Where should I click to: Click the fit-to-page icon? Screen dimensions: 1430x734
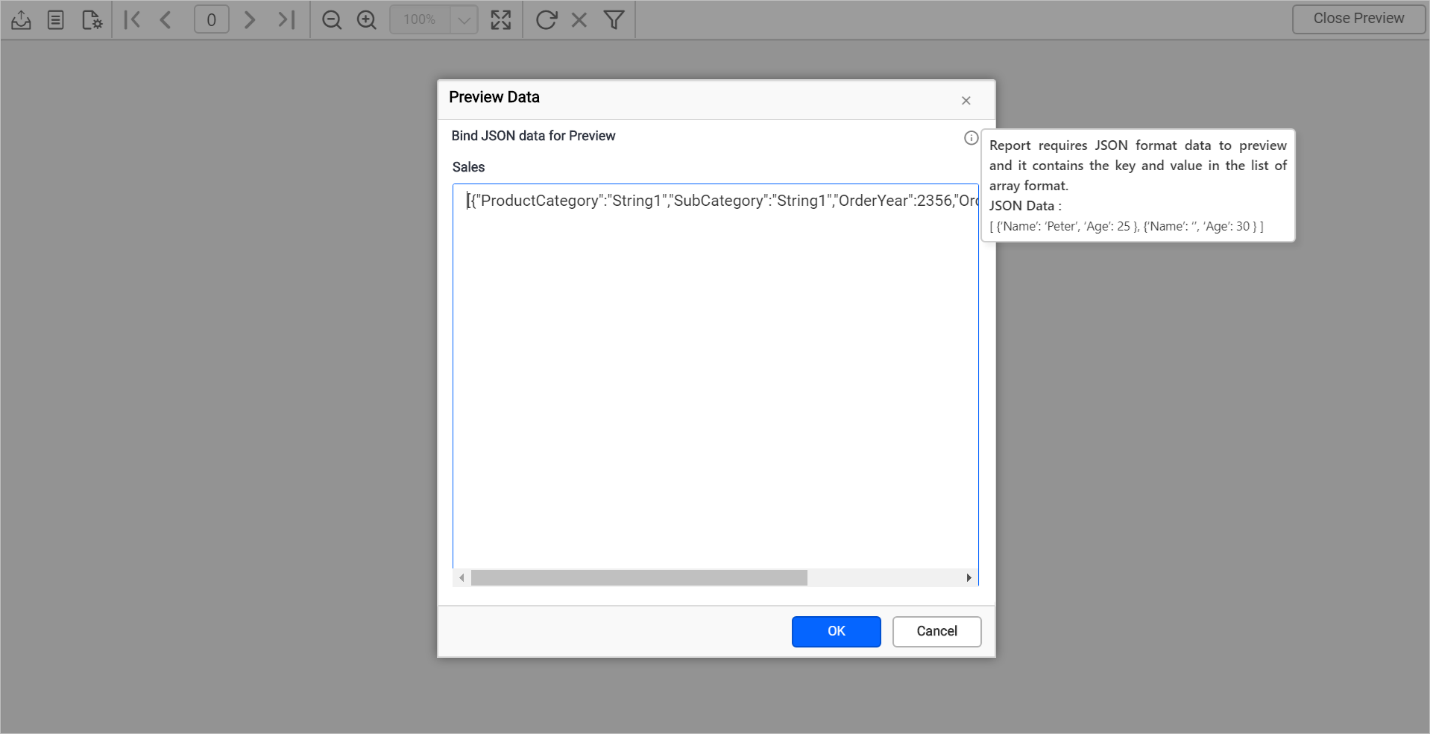tap(501, 19)
